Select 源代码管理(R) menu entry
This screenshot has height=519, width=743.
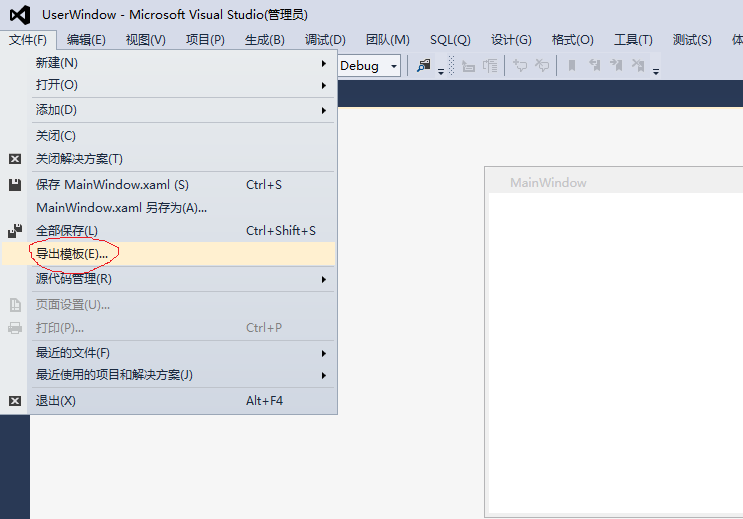click(169, 279)
